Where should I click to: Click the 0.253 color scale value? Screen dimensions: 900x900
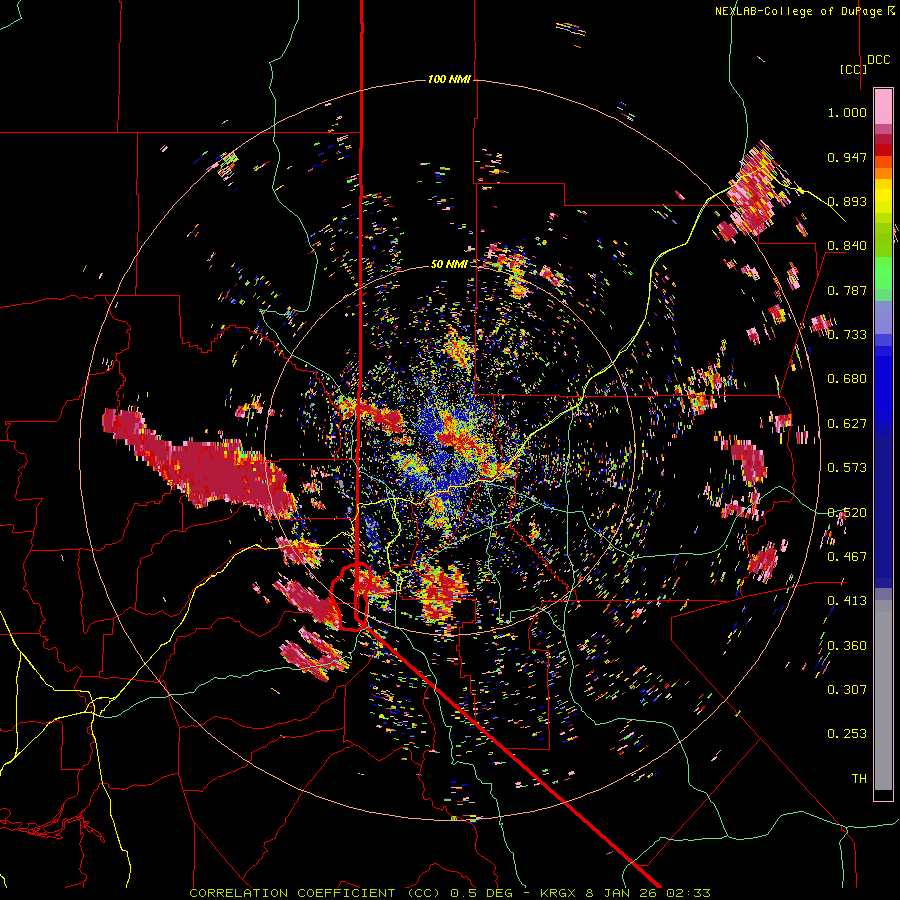847,734
